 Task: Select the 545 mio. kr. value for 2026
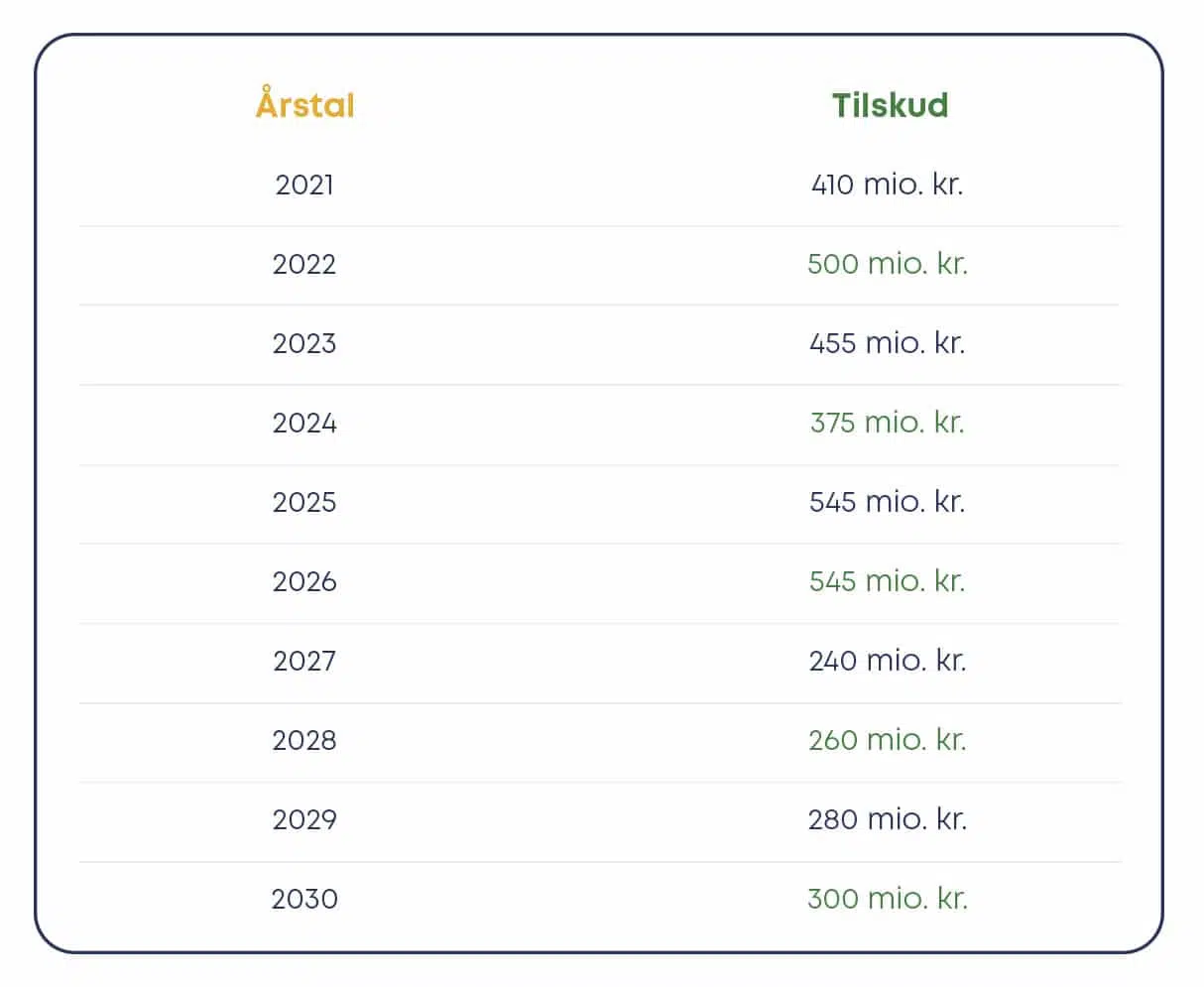pos(887,581)
